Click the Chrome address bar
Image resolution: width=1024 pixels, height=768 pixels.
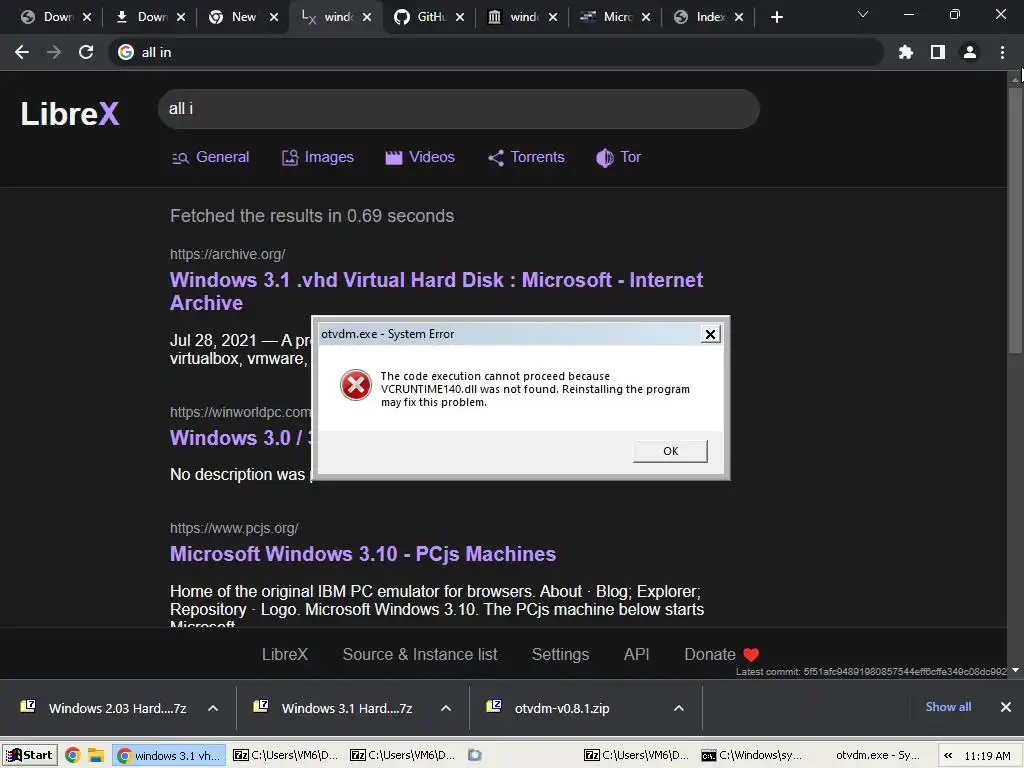coord(496,52)
